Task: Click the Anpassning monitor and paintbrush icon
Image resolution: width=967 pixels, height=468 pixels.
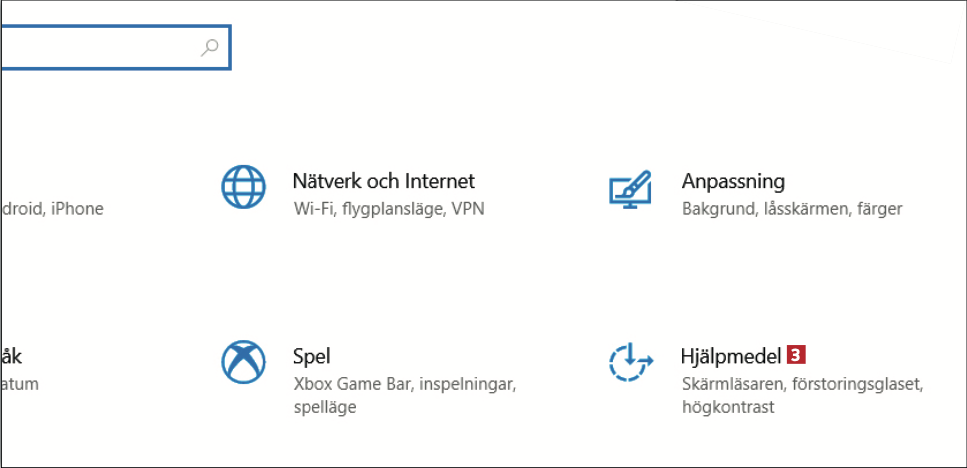Action: [631, 189]
